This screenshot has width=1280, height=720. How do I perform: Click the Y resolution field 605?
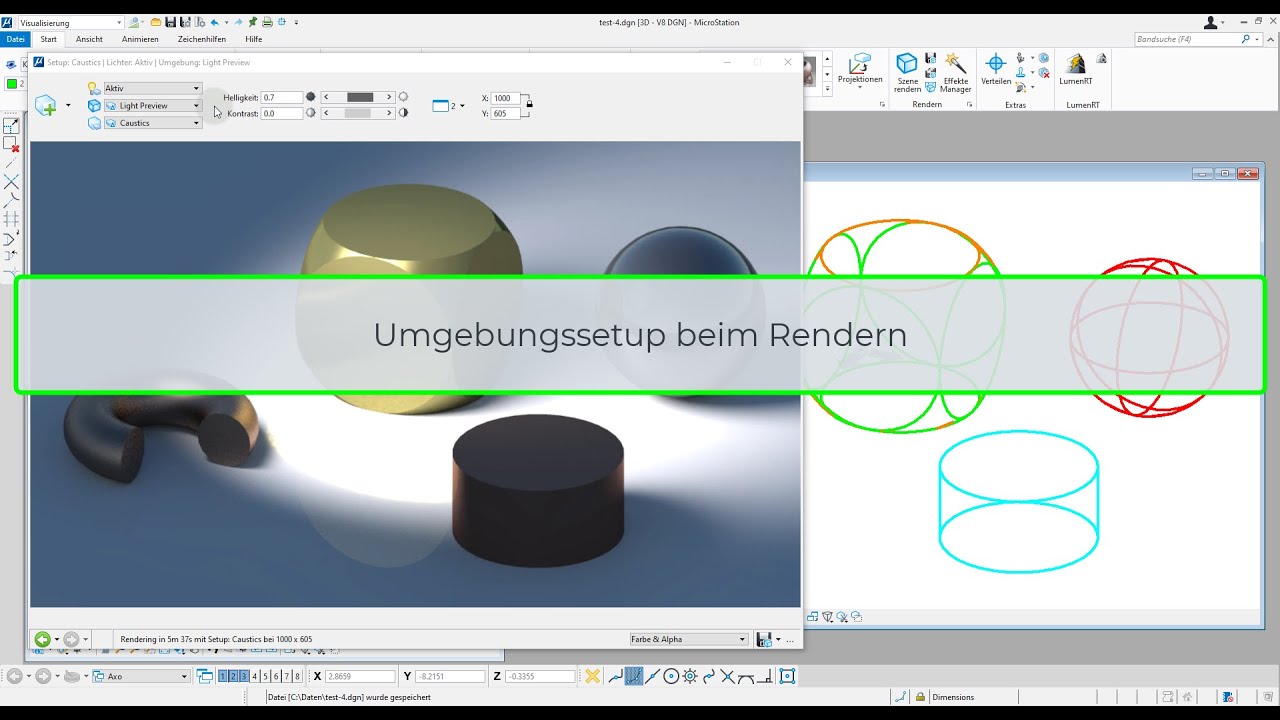(x=506, y=113)
